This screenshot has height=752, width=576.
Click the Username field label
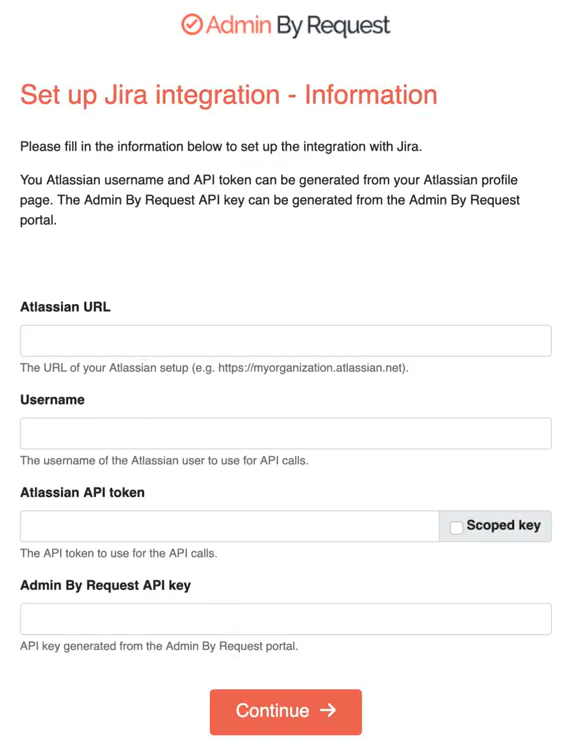[x=52, y=400]
